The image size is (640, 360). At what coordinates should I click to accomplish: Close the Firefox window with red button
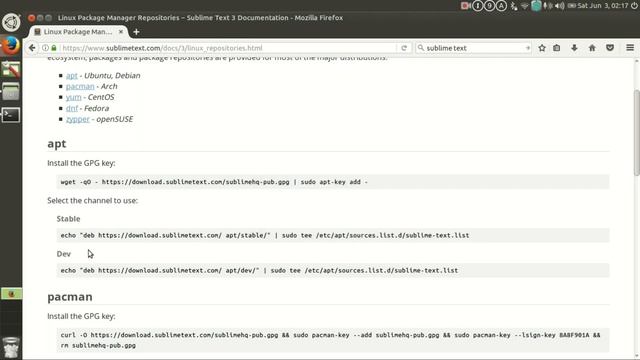(31, 18)
